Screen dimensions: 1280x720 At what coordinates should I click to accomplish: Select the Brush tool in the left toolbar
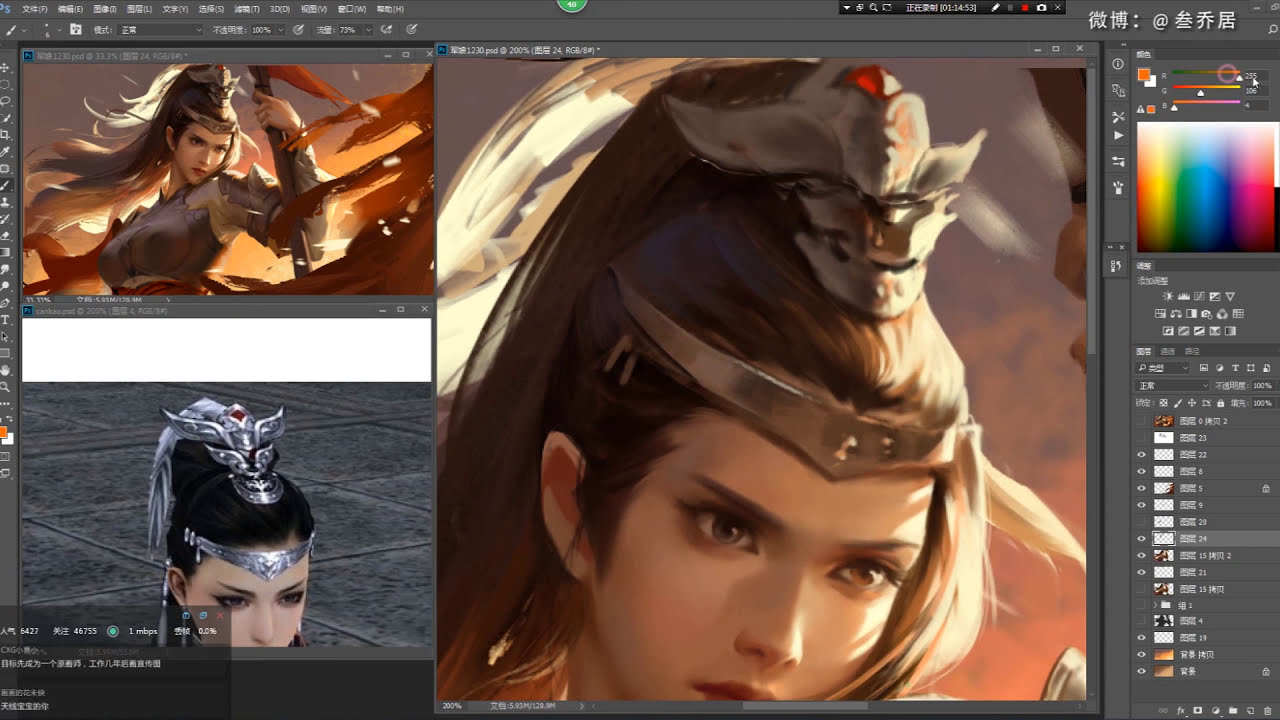click(5, 185)
